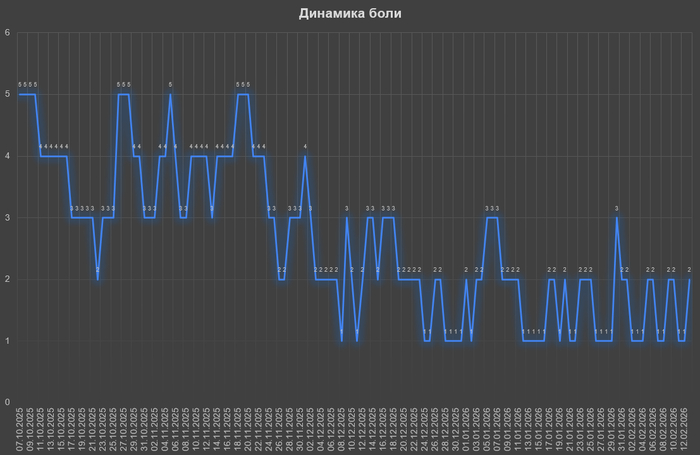
Task: Click lone '5' data label above early November peak
Action: click(171, 84)
